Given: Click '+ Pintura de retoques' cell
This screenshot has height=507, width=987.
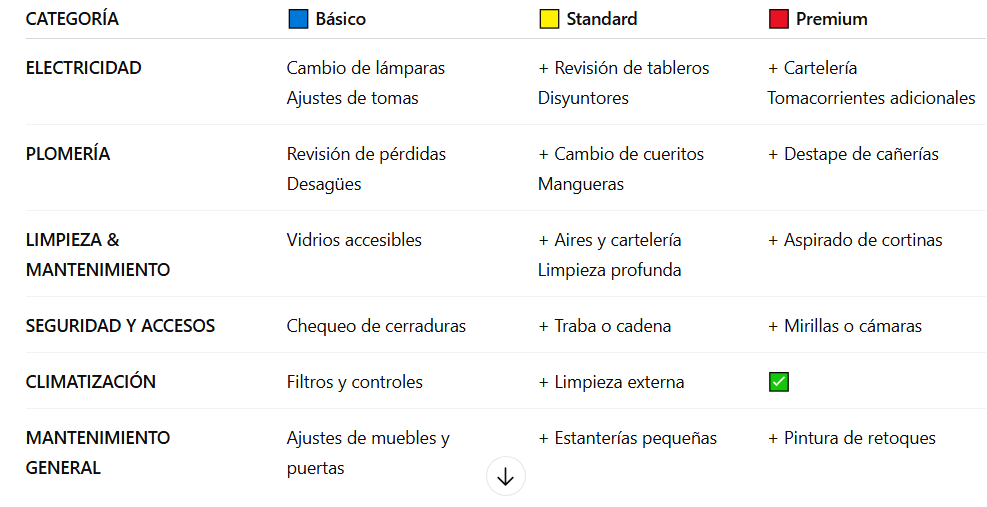Looking at the screenshot, I should tap(852, 438).
